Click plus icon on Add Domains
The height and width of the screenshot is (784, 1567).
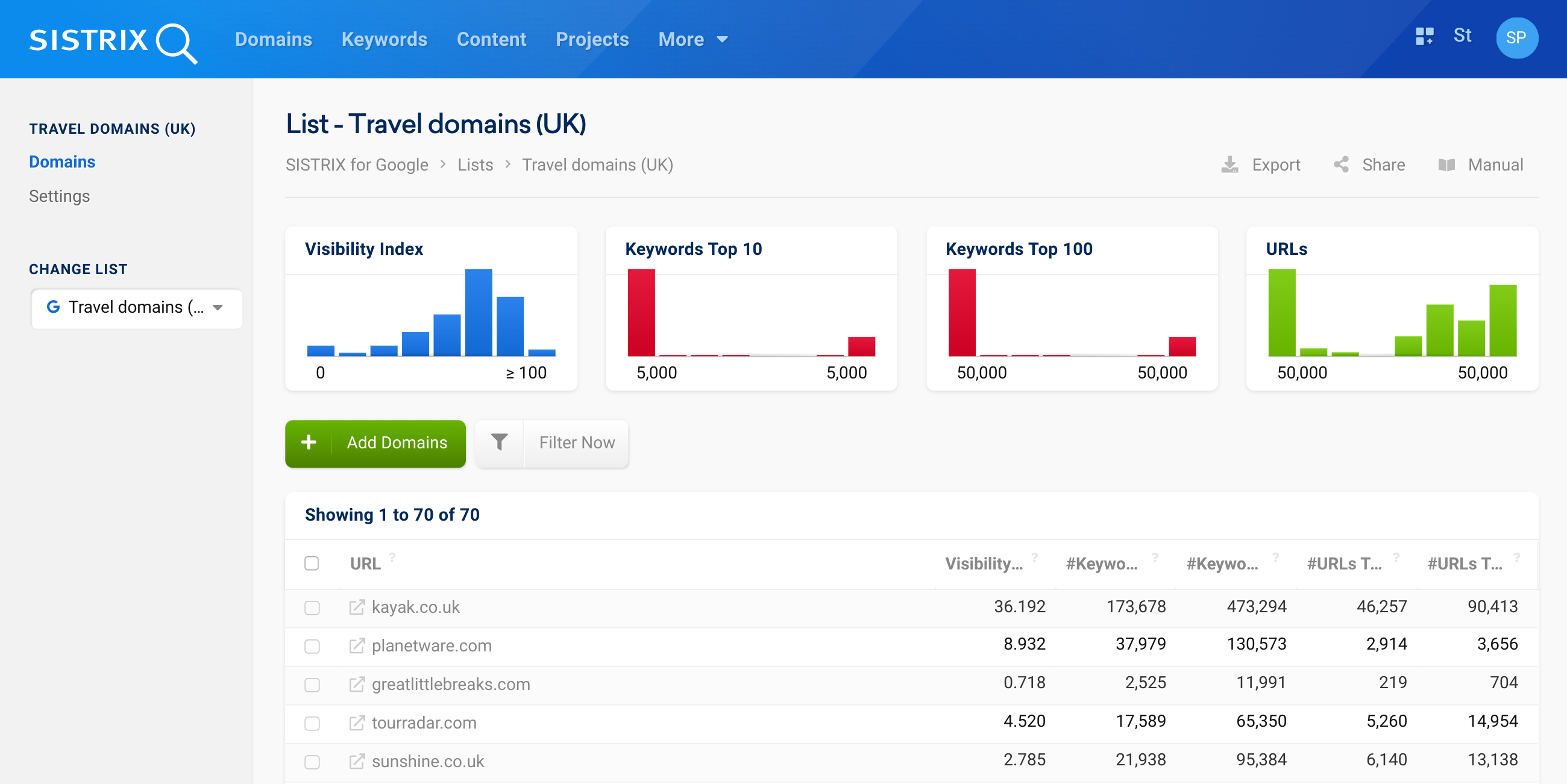click(x=309, y=442)
